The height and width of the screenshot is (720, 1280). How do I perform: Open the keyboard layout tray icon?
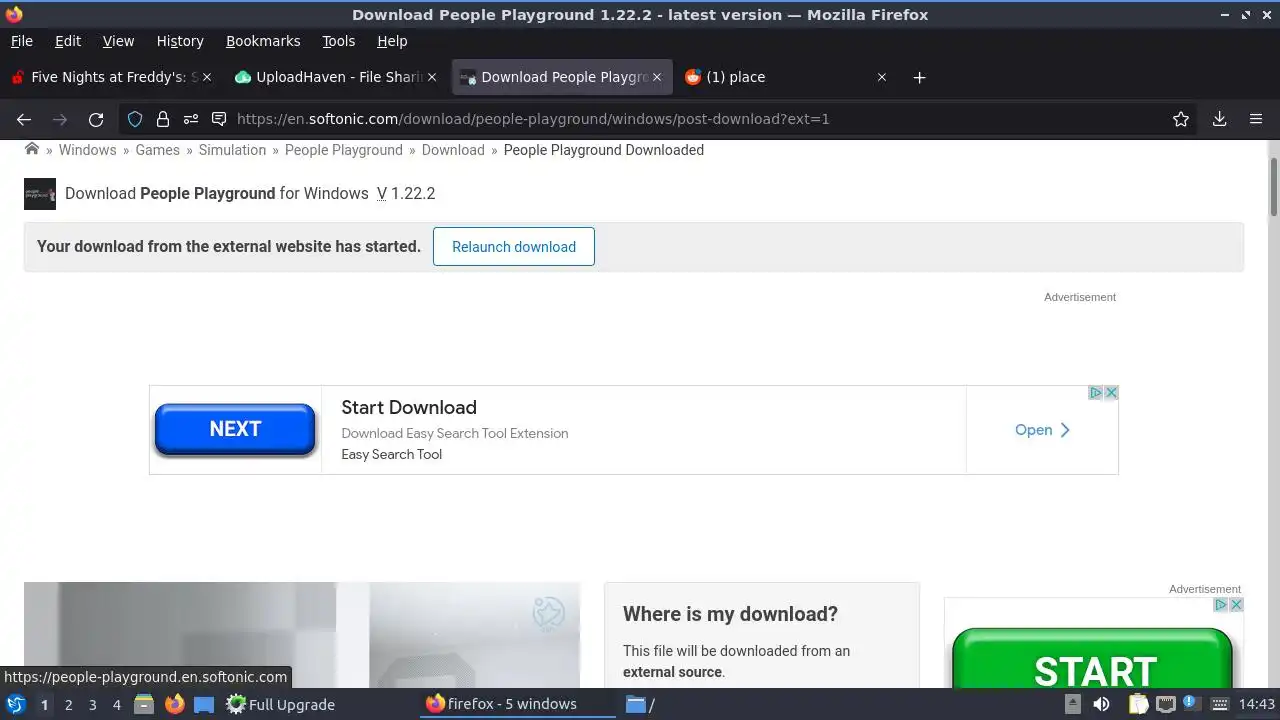click(1220, 704)
